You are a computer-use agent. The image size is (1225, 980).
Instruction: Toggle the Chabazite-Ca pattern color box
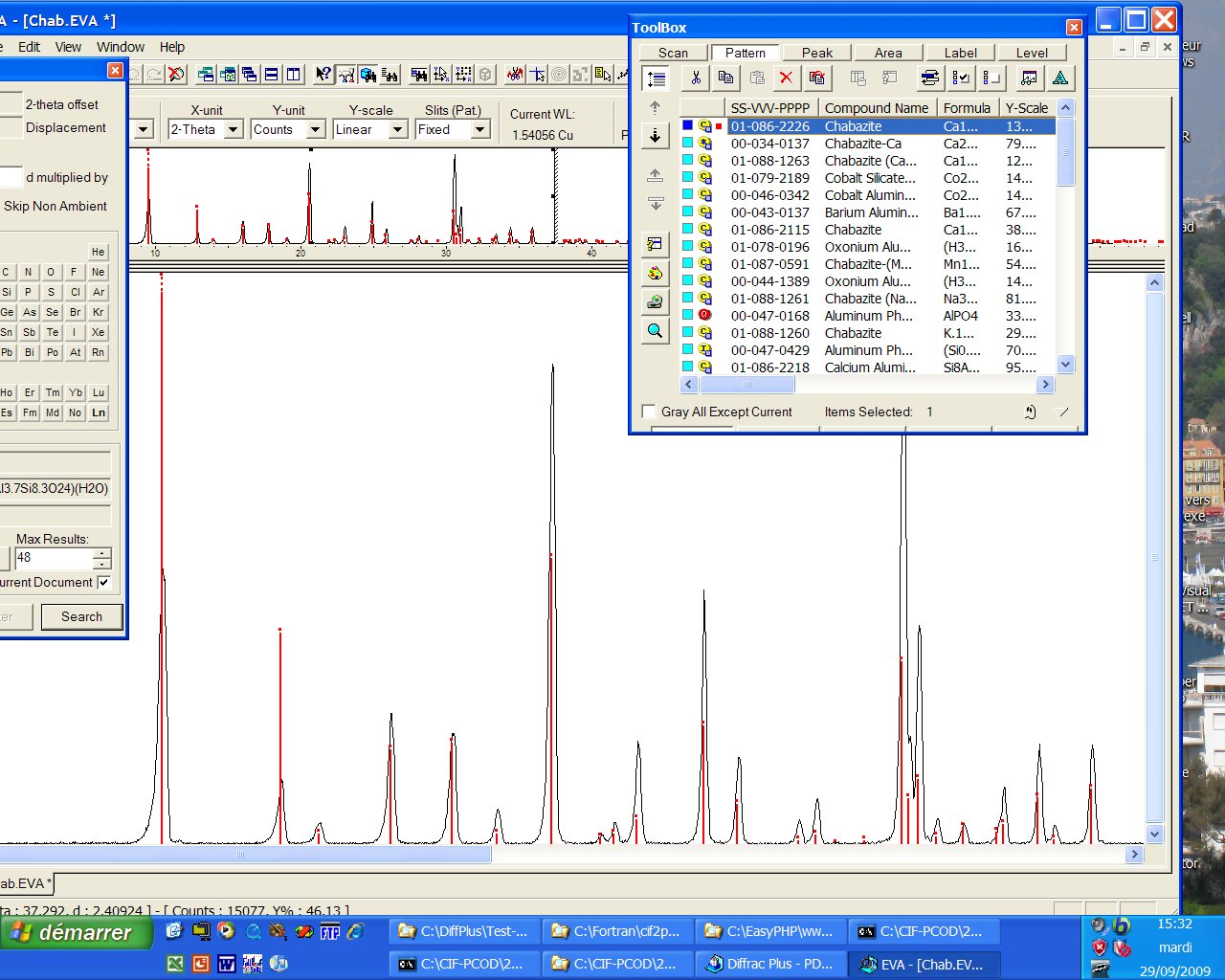687,144
